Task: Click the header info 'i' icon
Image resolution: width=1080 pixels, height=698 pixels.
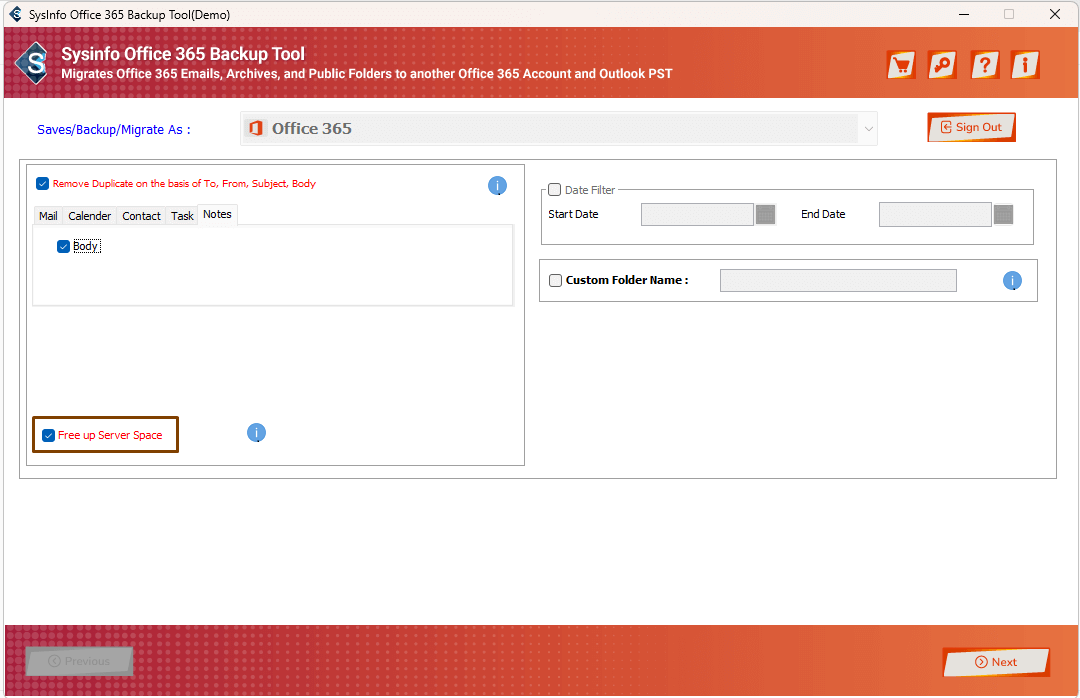Action: 1025,65
